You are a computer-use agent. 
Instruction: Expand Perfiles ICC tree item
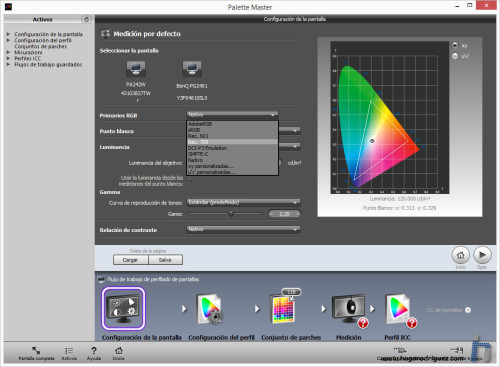(8, 58)
